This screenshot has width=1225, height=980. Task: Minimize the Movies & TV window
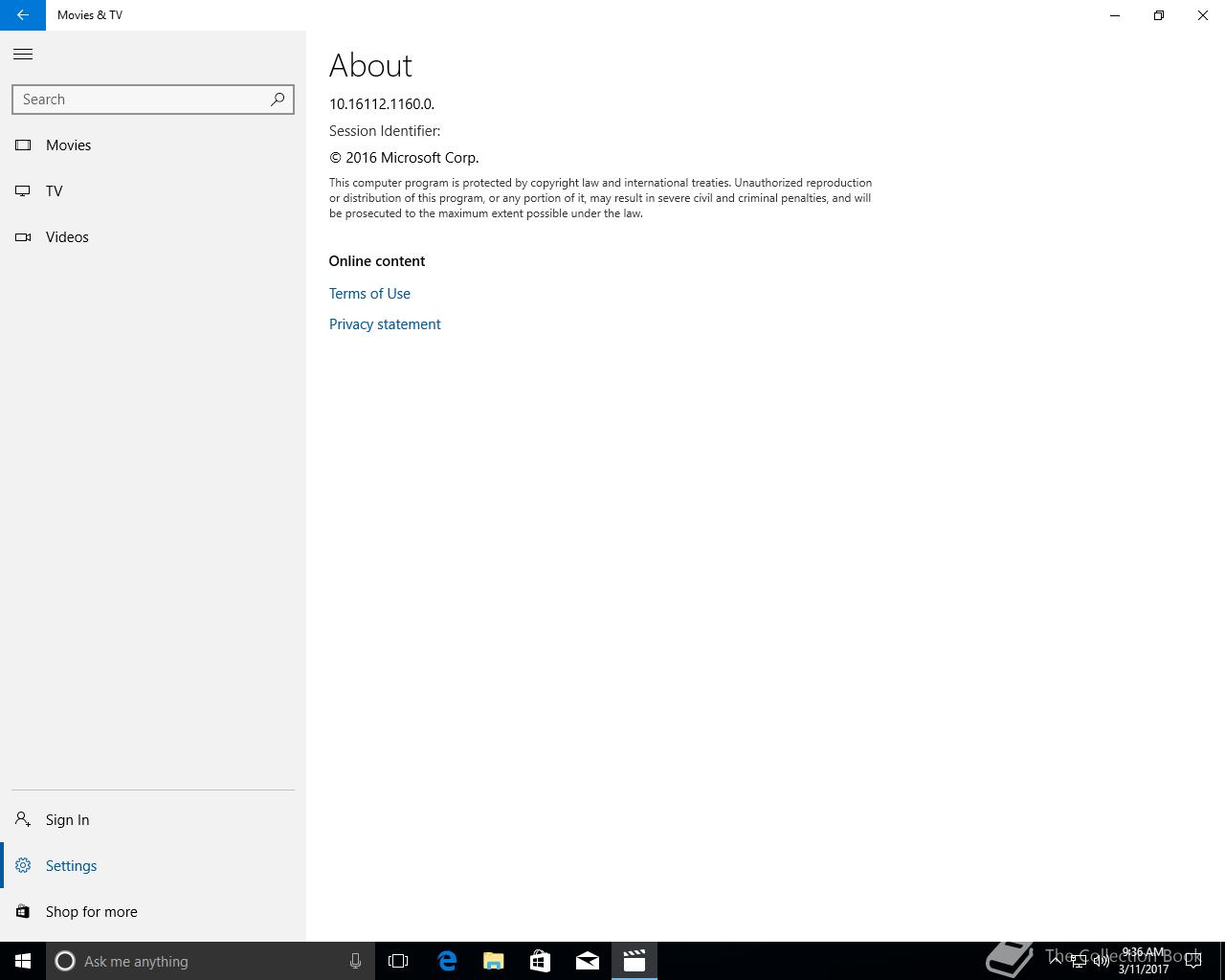pyautogui.click(x=1115, y=15)
